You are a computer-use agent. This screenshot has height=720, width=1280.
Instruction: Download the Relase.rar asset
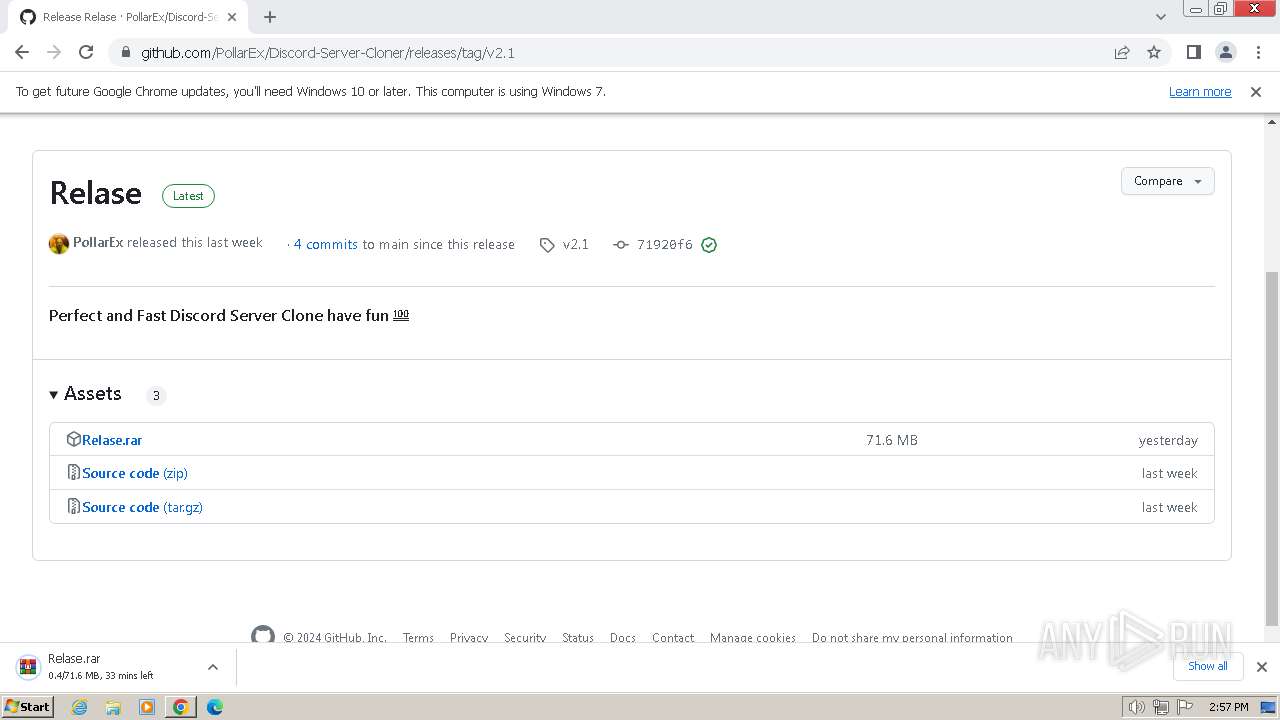[112, 440]
